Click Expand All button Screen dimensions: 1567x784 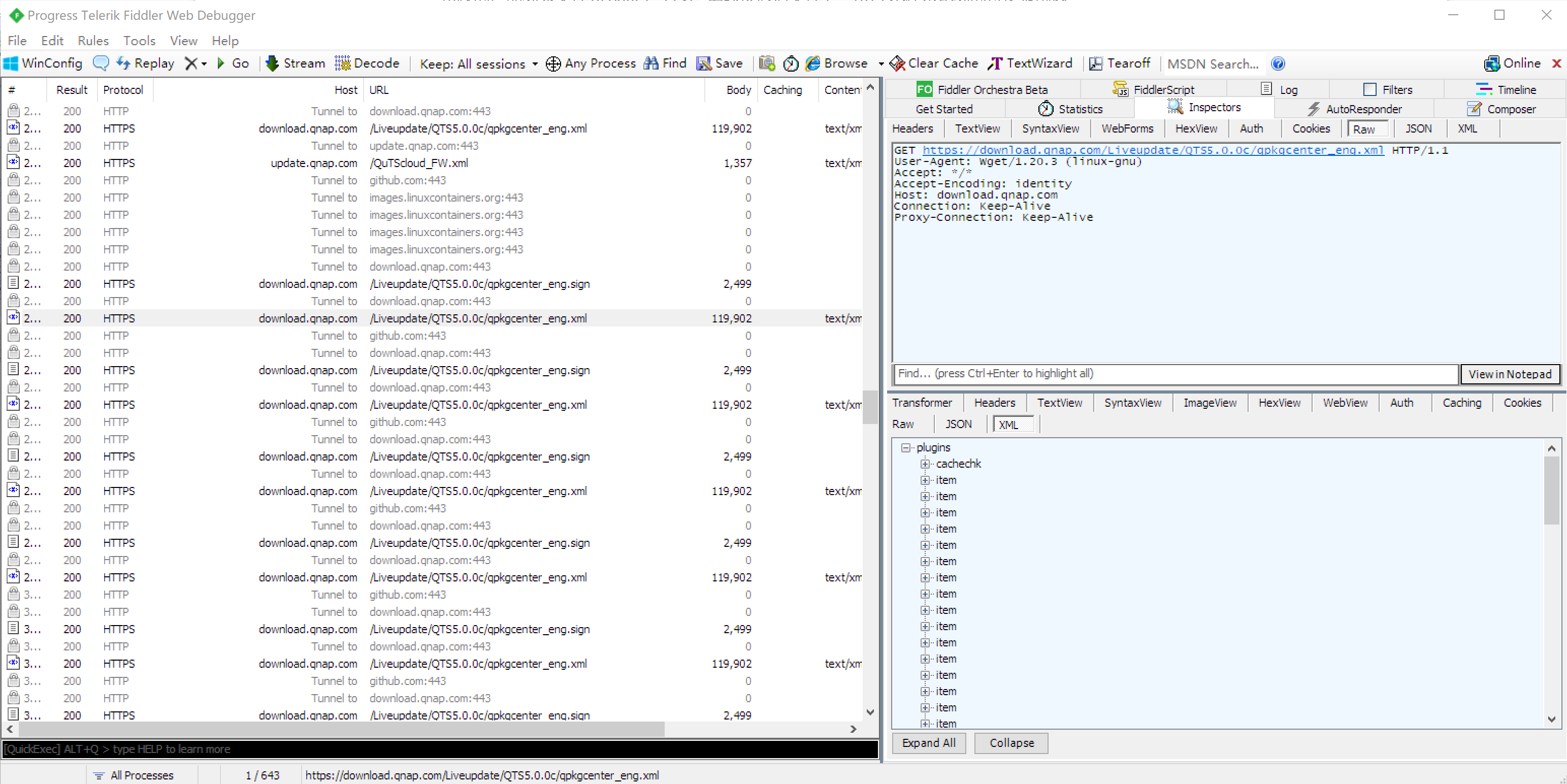click(x=928, y=743)
